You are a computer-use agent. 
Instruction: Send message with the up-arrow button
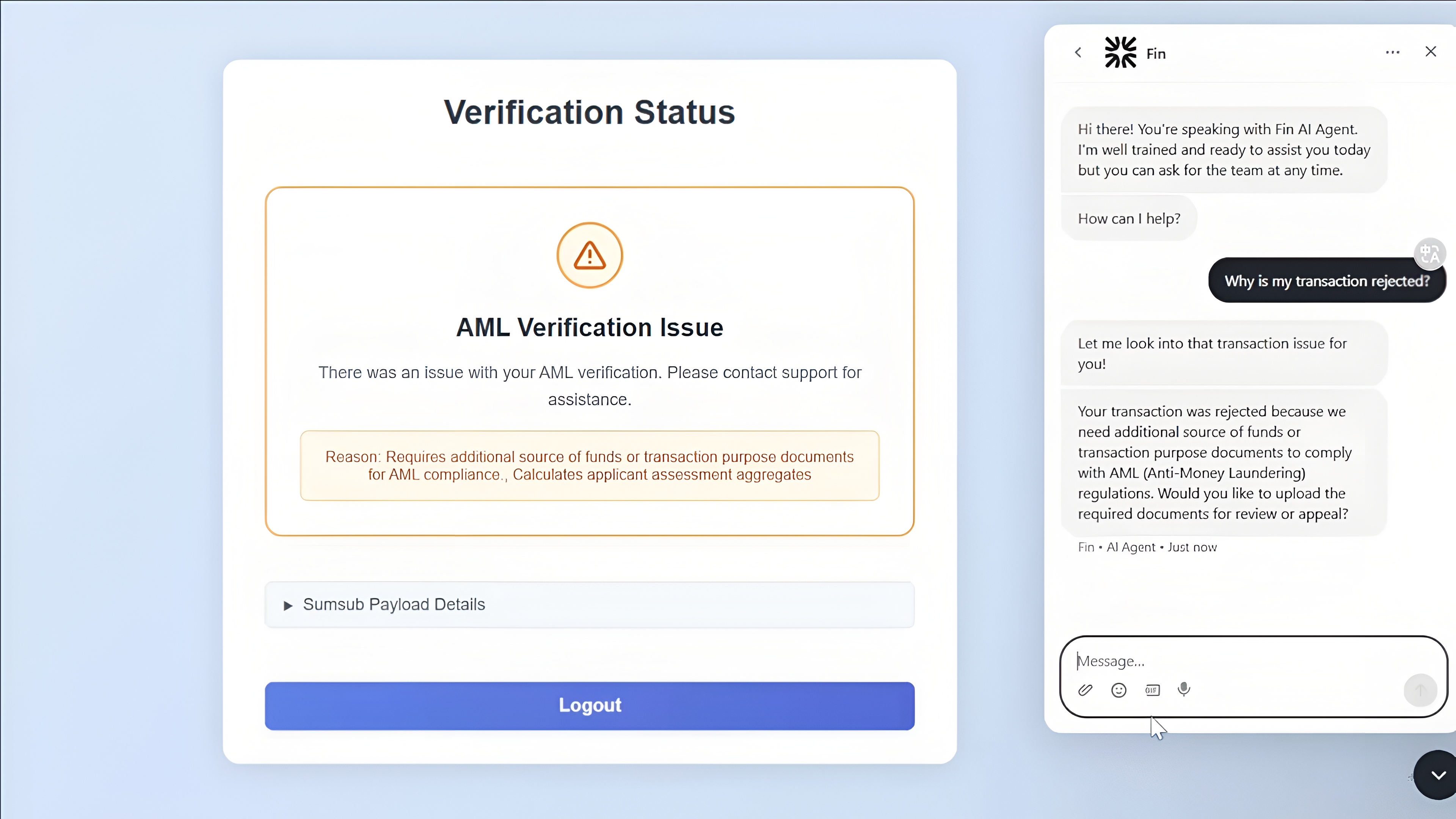pos(1420,690)
